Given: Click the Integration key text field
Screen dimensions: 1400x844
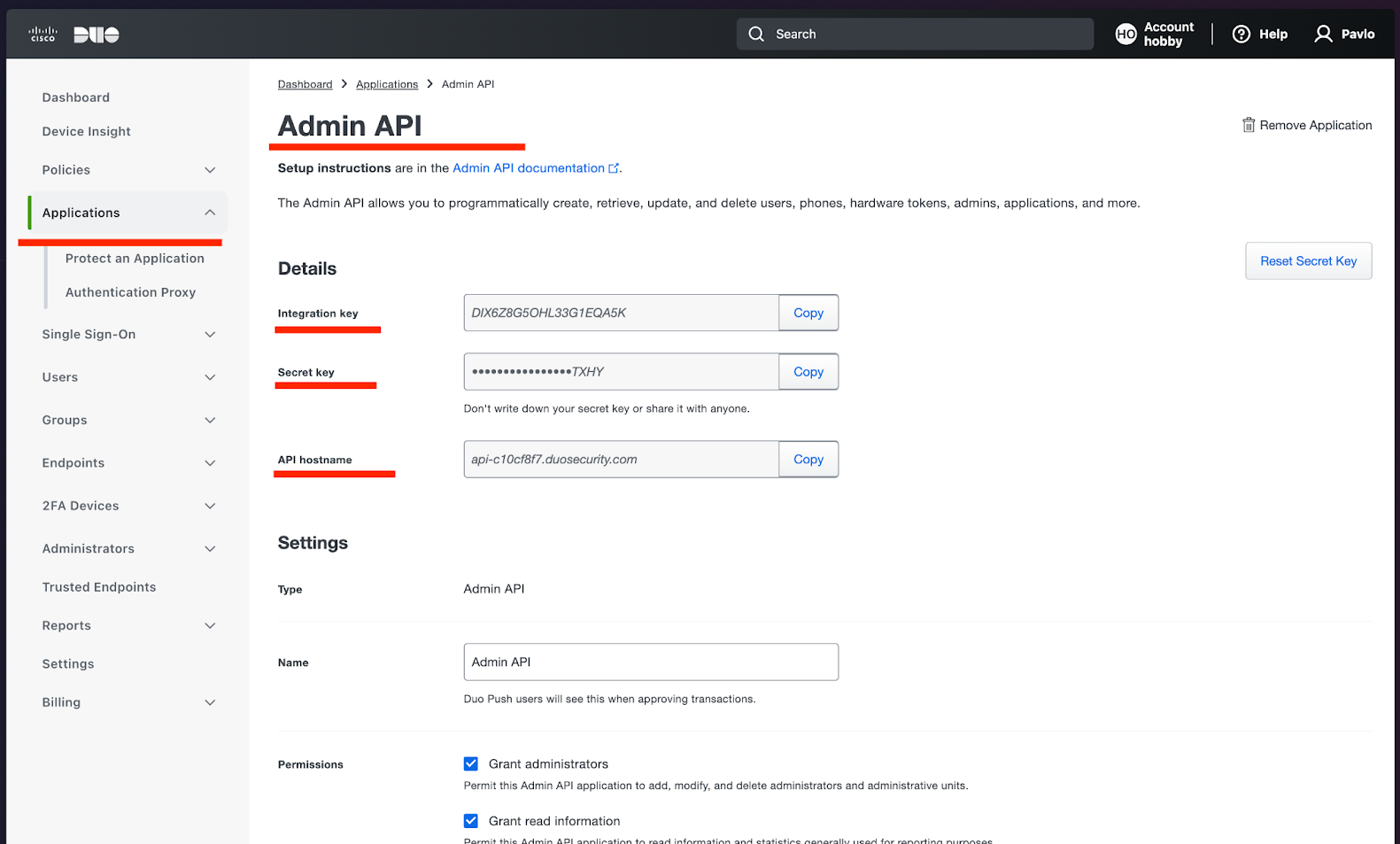Looking at the screenshot, I should click(622, 313).
